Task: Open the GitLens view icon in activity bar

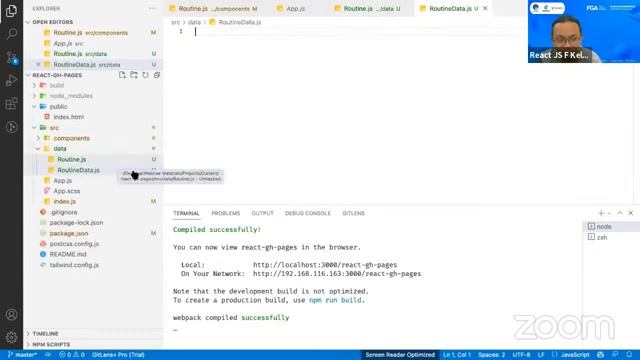Action: click(11, 127)
